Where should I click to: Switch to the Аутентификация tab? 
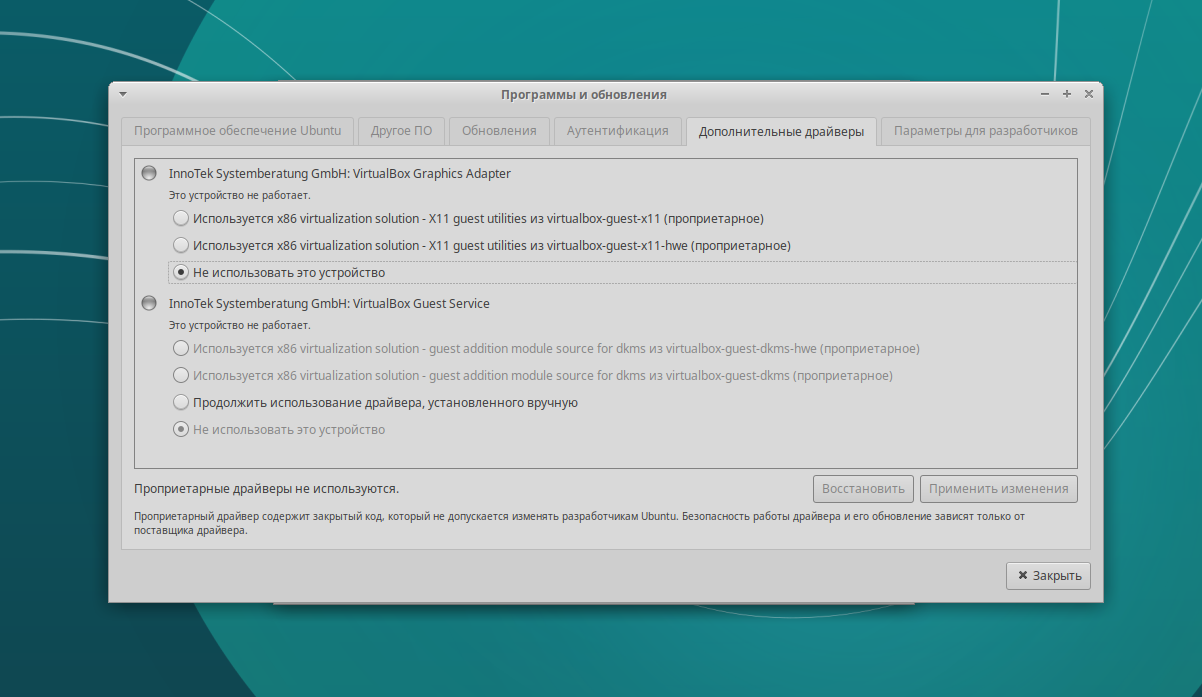pos(617,131)
